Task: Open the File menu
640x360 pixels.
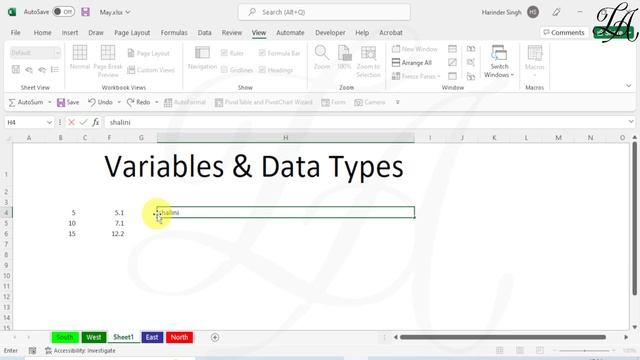Action: coord(16,33)
